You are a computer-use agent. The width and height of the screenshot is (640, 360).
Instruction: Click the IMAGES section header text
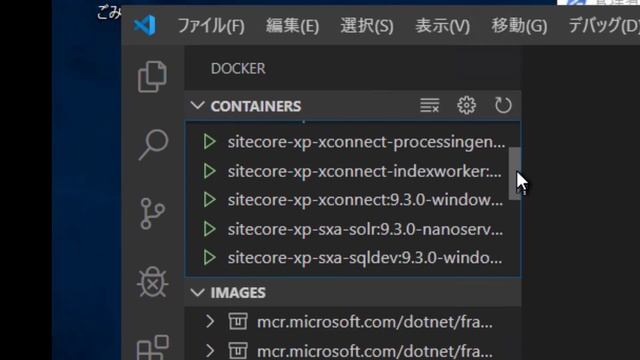(238, 293)
